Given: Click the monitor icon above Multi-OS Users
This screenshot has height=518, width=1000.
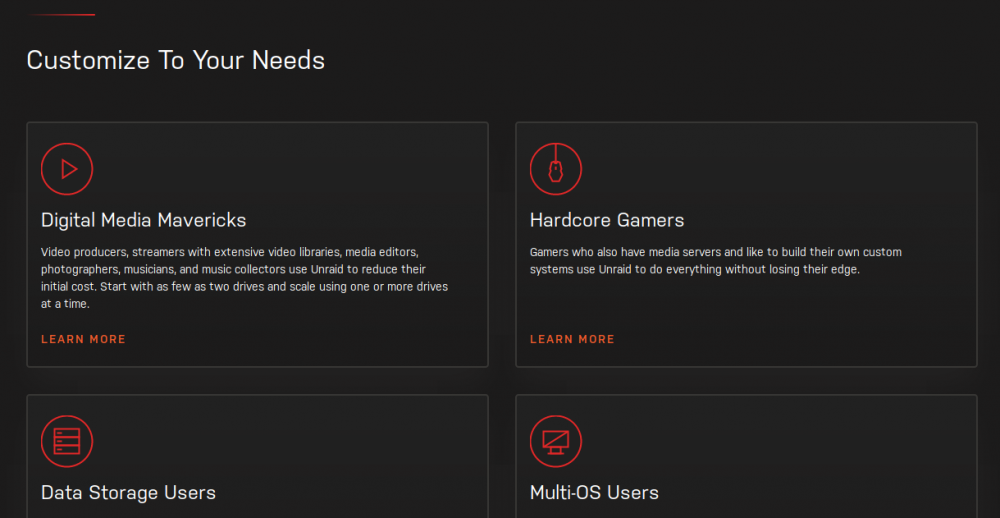Looking at the screenshot, I should (x=555, y=441).
